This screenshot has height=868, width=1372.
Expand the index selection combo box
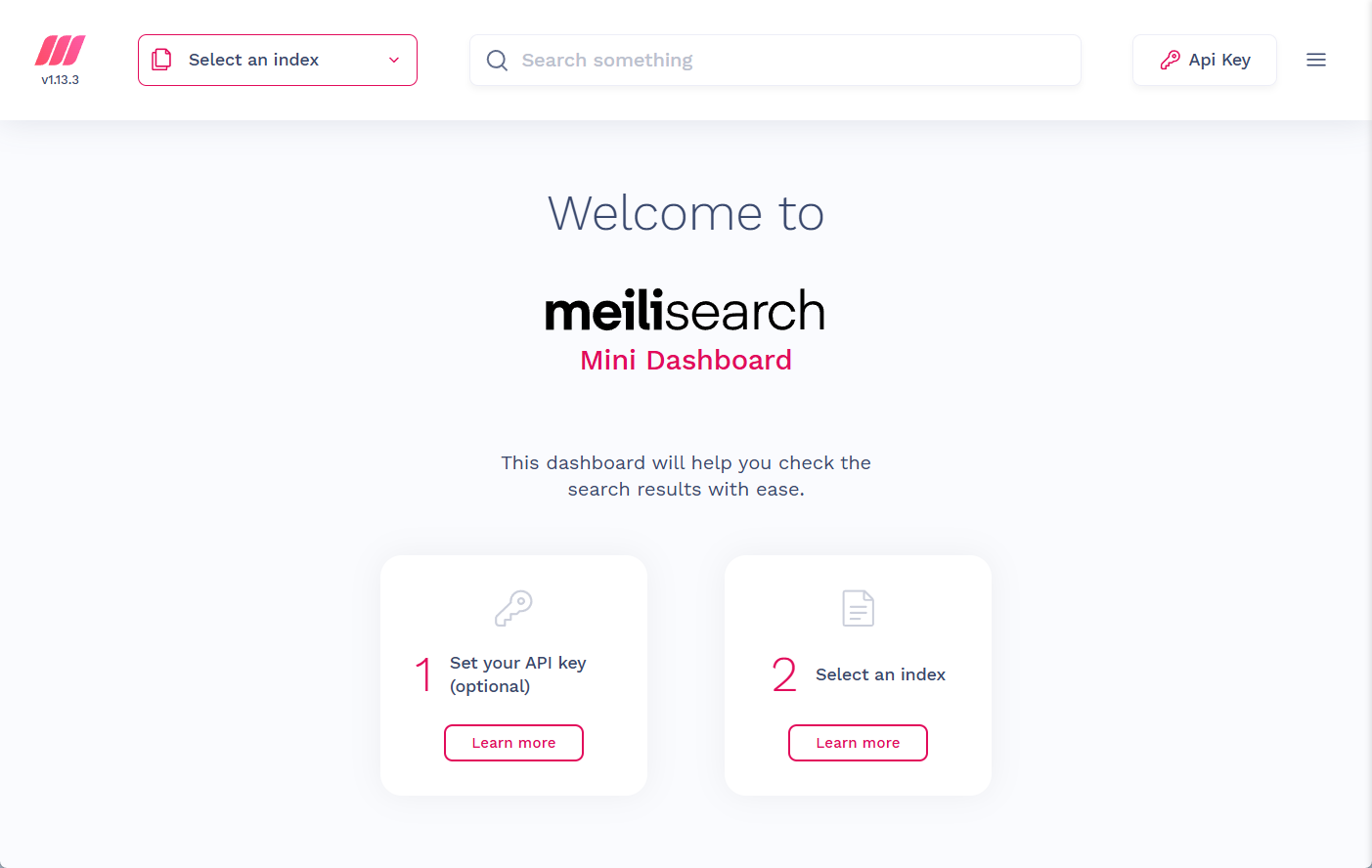click(x=277, y=60)
